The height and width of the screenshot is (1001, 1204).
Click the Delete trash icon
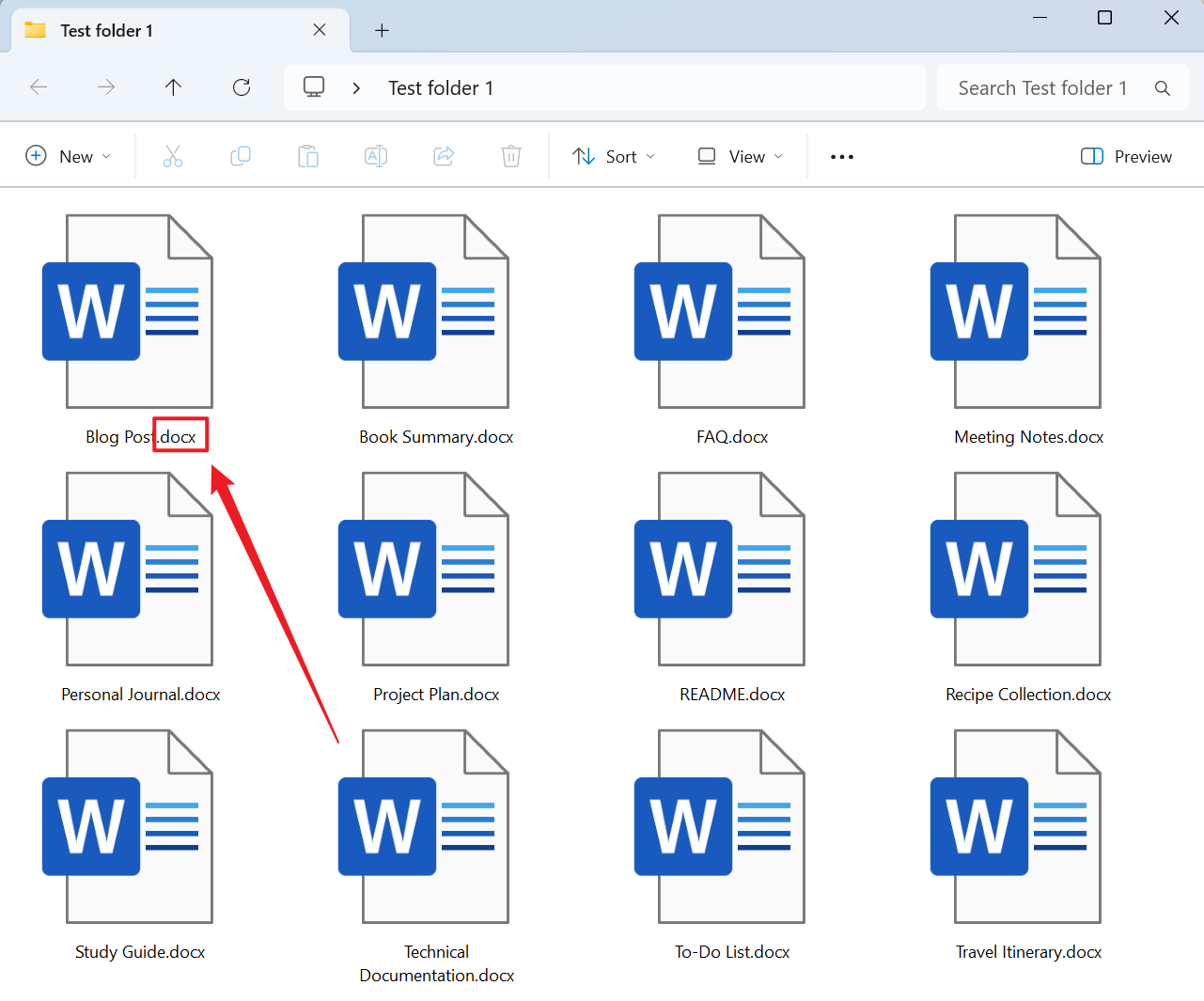pos(511,156)
